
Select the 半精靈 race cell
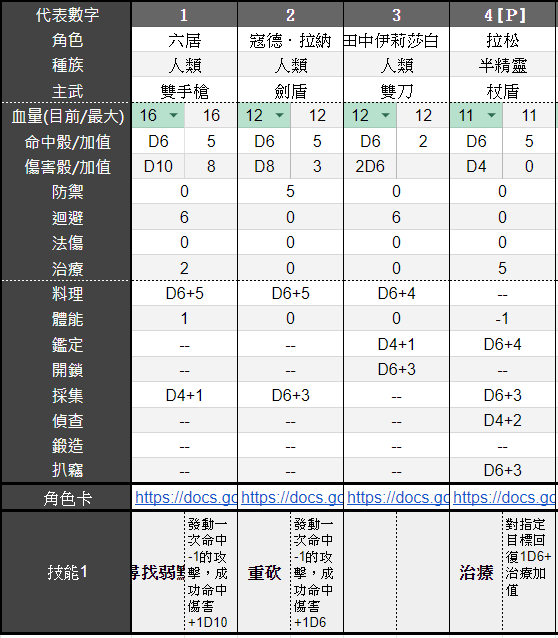503,65
